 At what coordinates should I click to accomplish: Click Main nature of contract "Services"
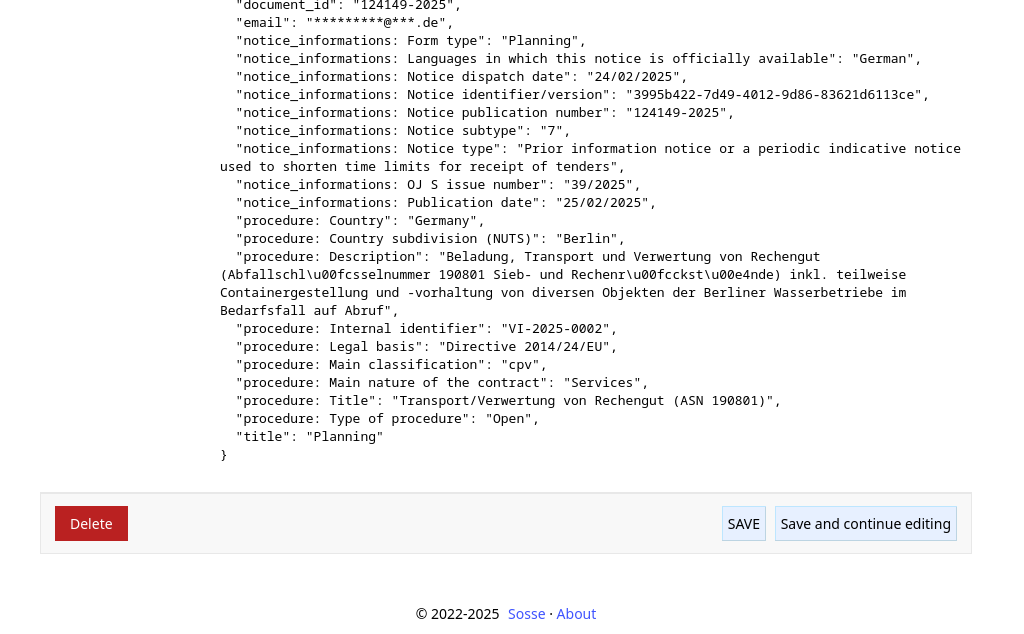click(602, 383)
